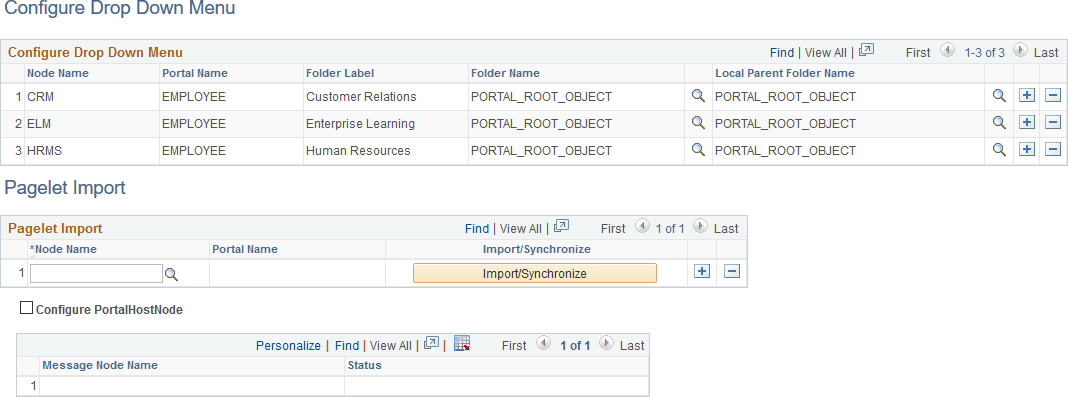
Task: Select the Enterprise Learning folder label
Action: [x=360, y=124]
